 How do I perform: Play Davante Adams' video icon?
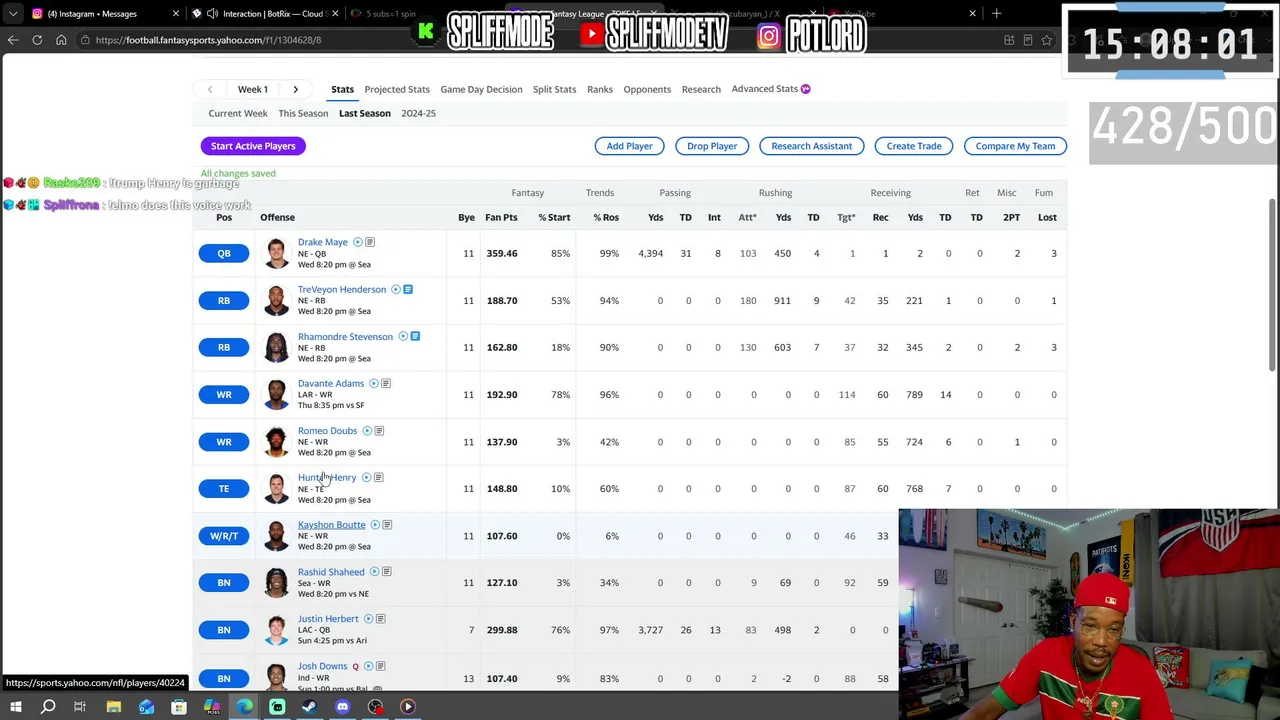(374, 383)
